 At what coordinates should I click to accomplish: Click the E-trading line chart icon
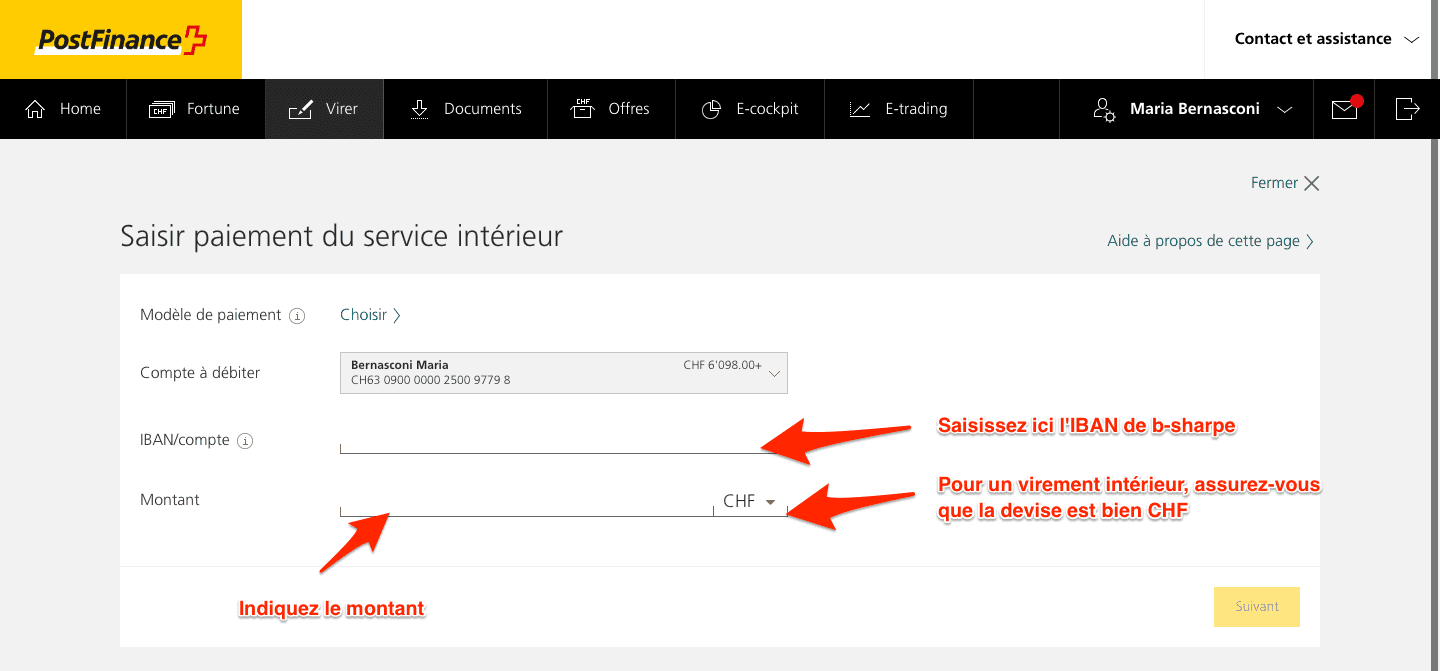[x=860, y=109]
